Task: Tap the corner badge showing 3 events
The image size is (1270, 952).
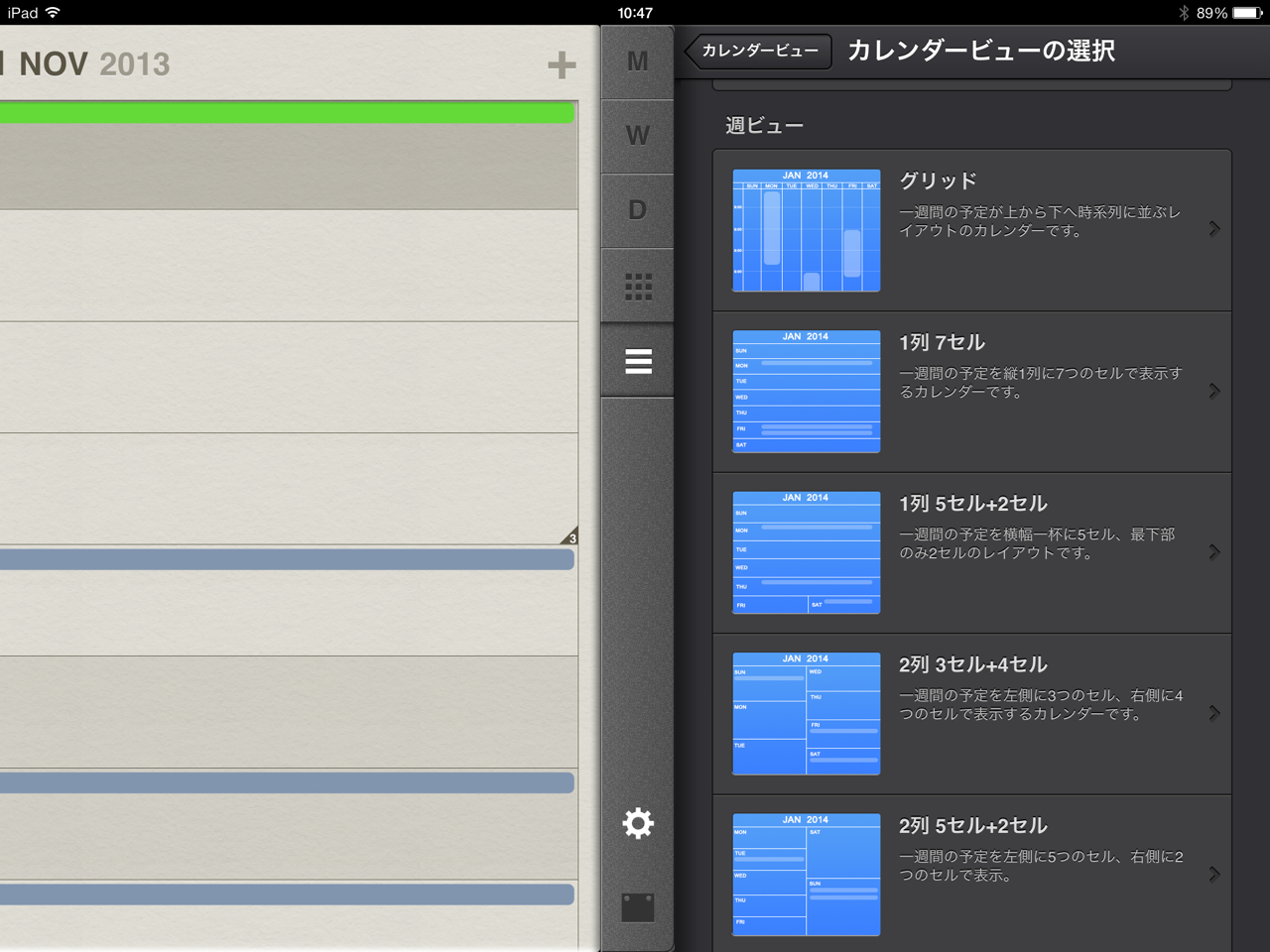Action: 570,536
